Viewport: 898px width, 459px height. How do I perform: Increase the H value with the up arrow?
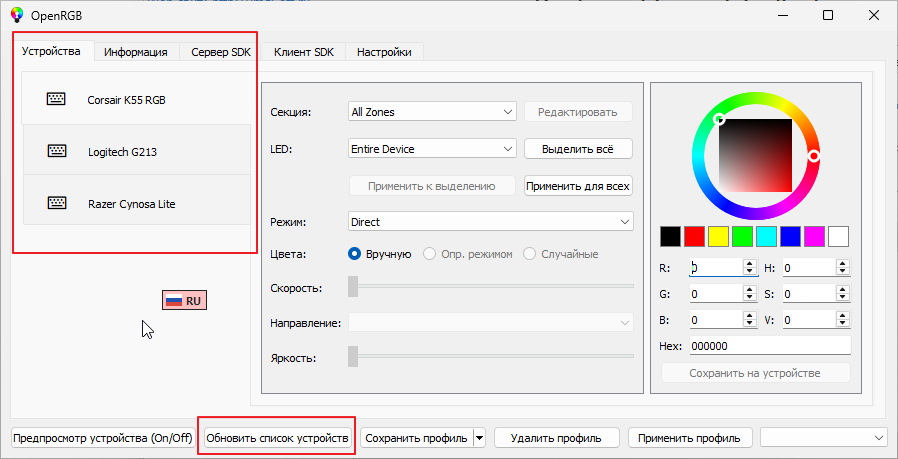(x=842, y=264)
